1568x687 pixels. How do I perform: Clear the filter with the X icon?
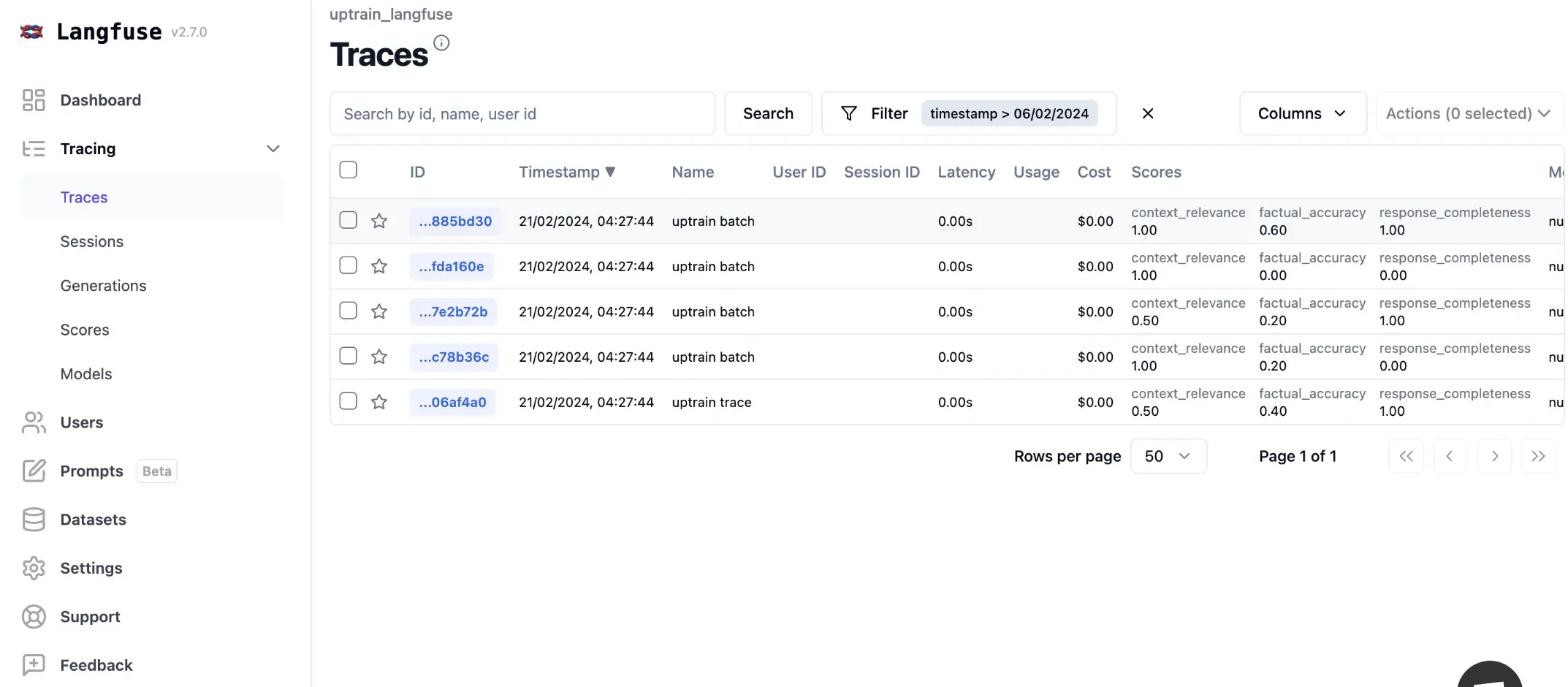[x=1148, y=113]
